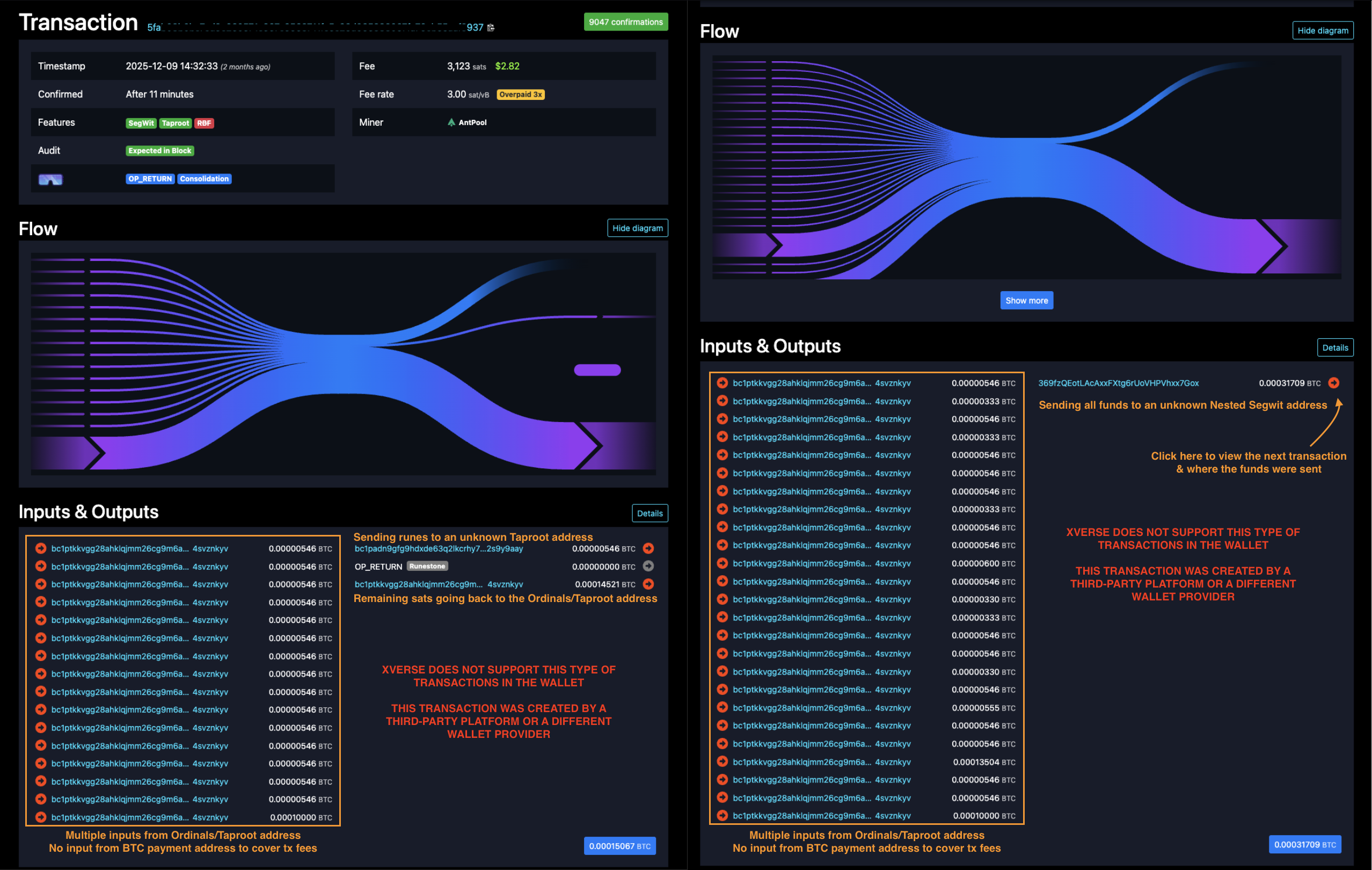Image resolution: width=1372 pixels, height=870 pixels.
Task: Click the fee value 3,123 sats
Action: tap(466, 66)
